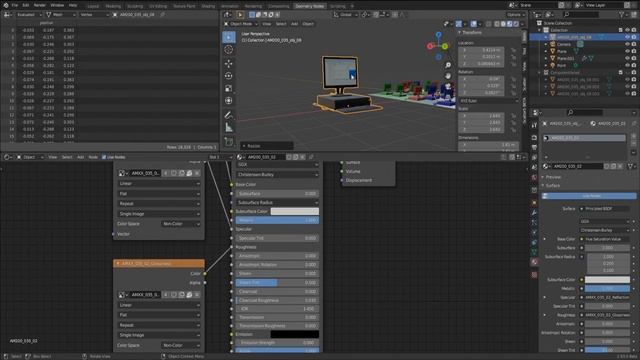Select the Annotate tool in viewport toolbar

229,115
